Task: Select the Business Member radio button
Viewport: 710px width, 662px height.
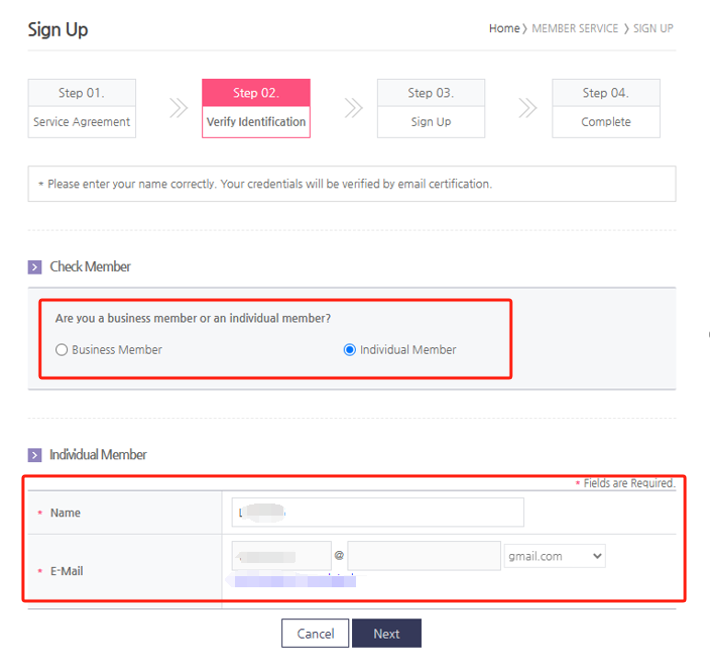Action: point(62,350)
